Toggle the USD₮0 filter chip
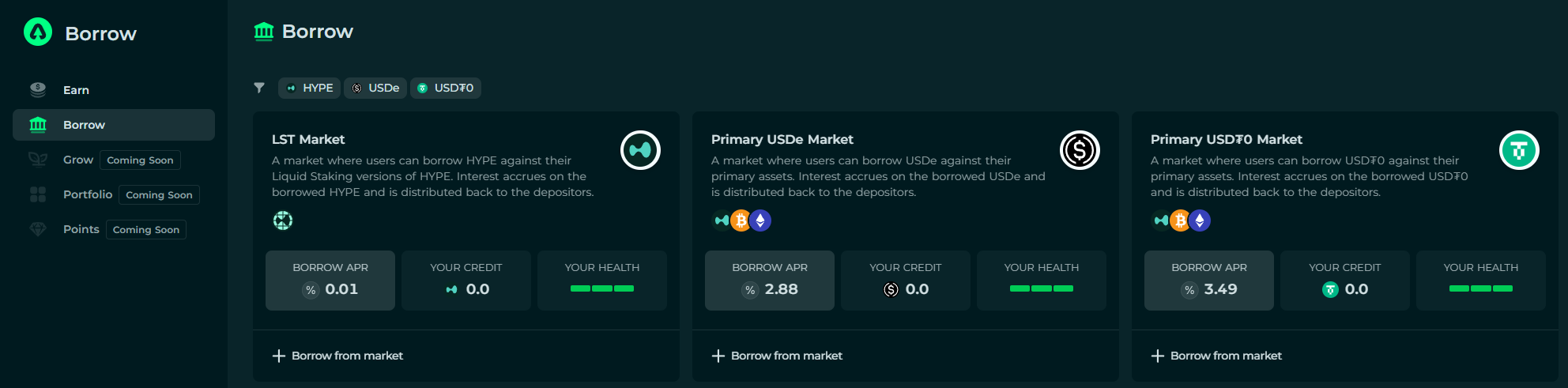 click(446, 88)
